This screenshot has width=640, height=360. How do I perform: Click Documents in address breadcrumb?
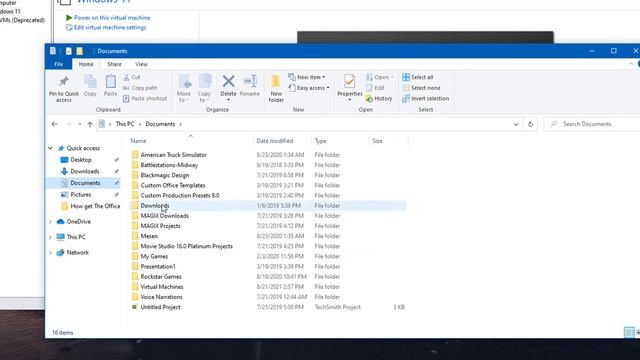pos(160,124)
